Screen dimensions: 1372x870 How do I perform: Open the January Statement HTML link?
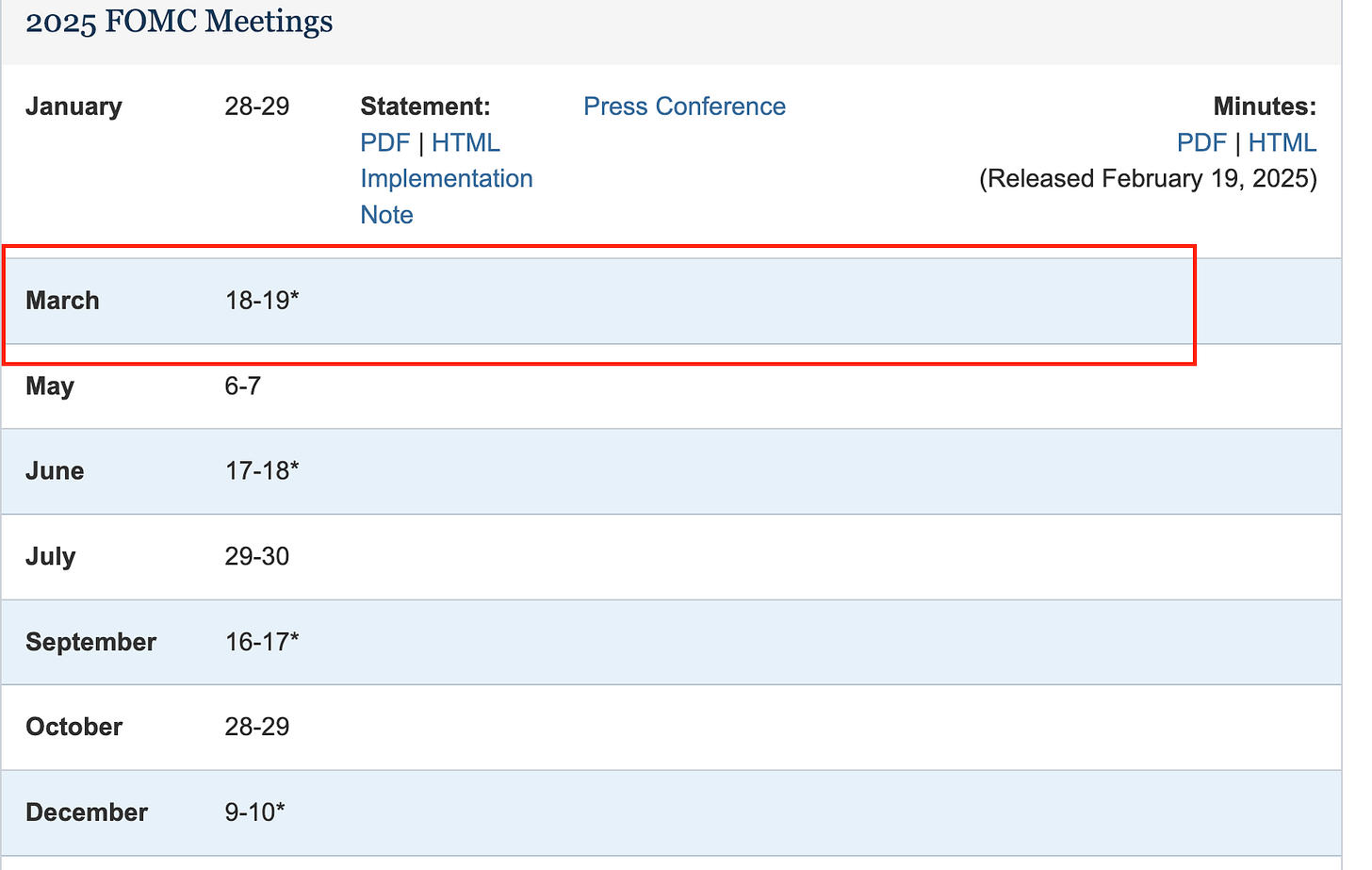point(465,142)
